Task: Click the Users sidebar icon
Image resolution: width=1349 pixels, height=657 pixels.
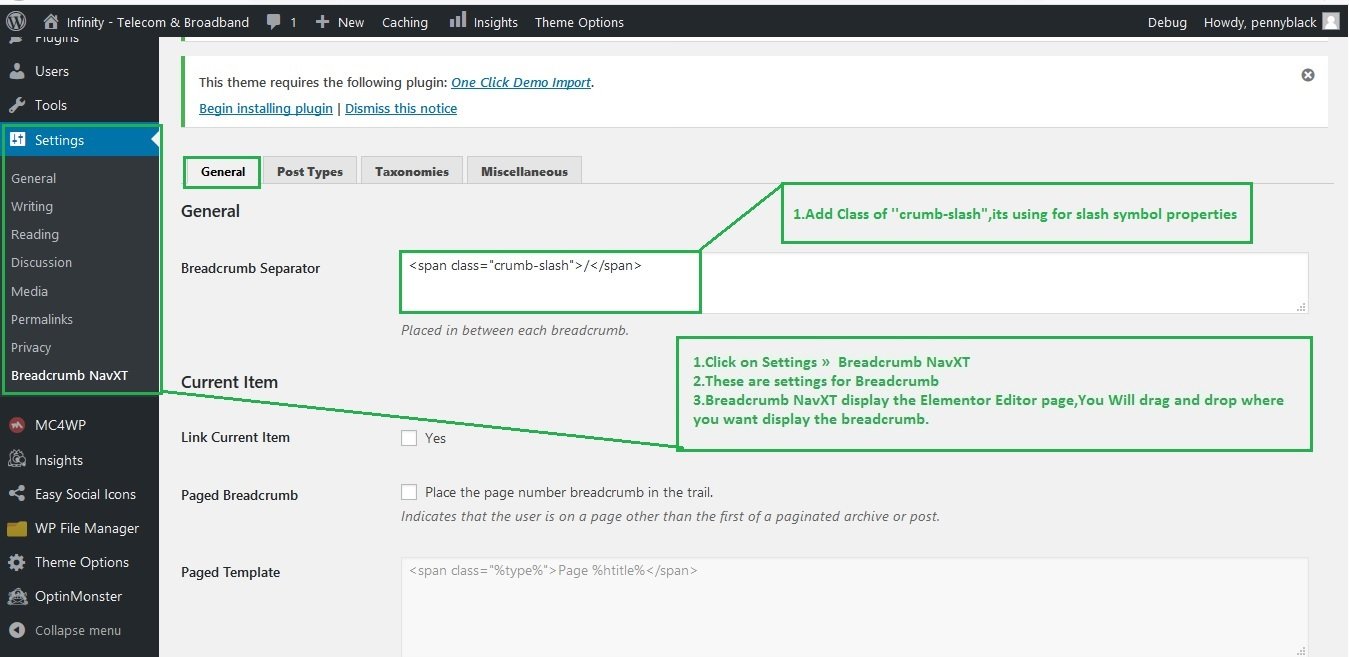Action: (17, 71)
